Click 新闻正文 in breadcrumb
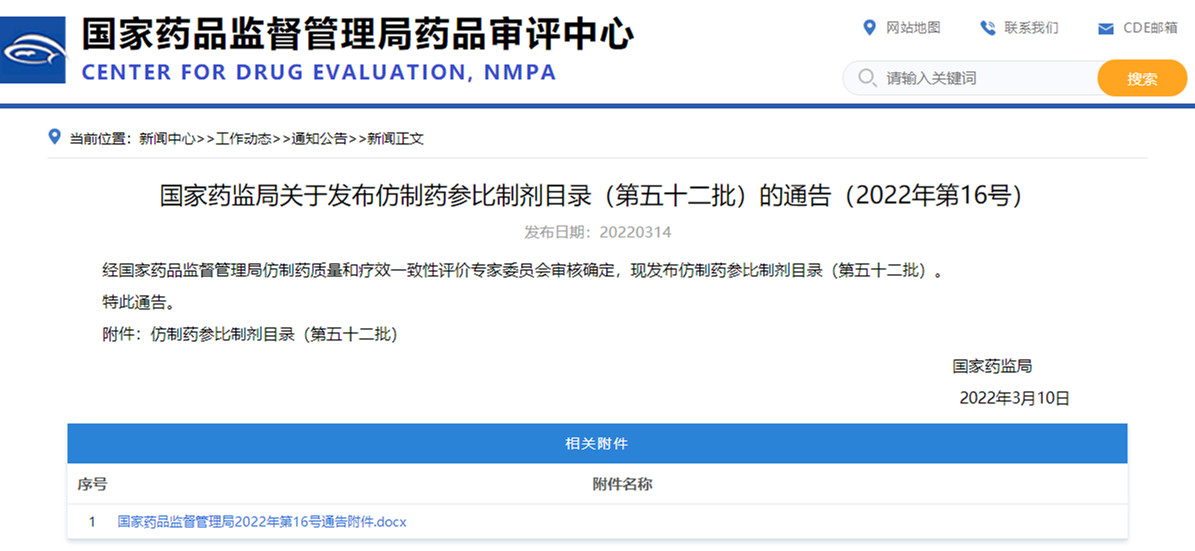The width and height of the screenshot is (1195, 551). tap(396, 139)
